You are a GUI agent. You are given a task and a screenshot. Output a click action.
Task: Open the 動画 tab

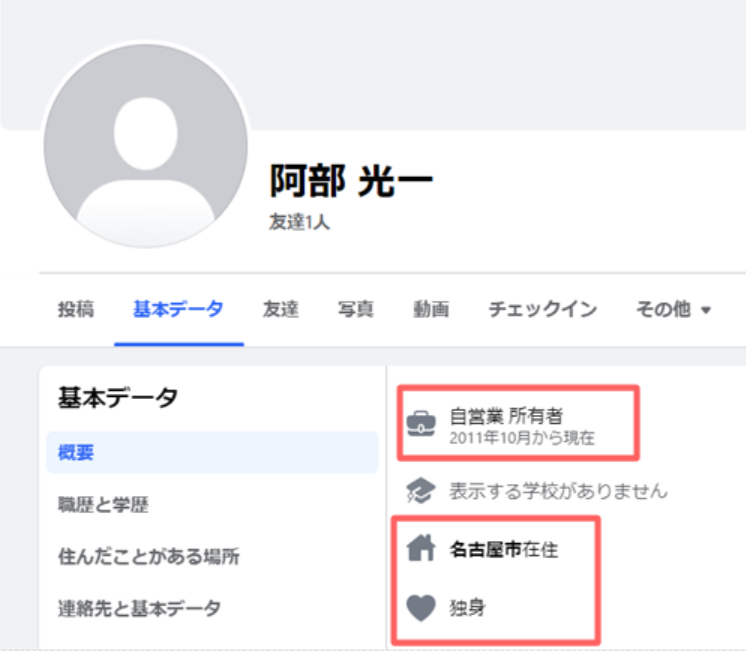pos(431,309)
